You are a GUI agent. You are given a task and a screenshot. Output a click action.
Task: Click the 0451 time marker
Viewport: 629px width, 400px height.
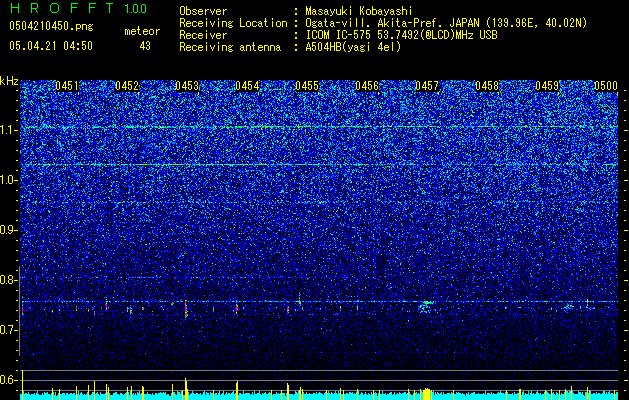[x=67, y=86]
